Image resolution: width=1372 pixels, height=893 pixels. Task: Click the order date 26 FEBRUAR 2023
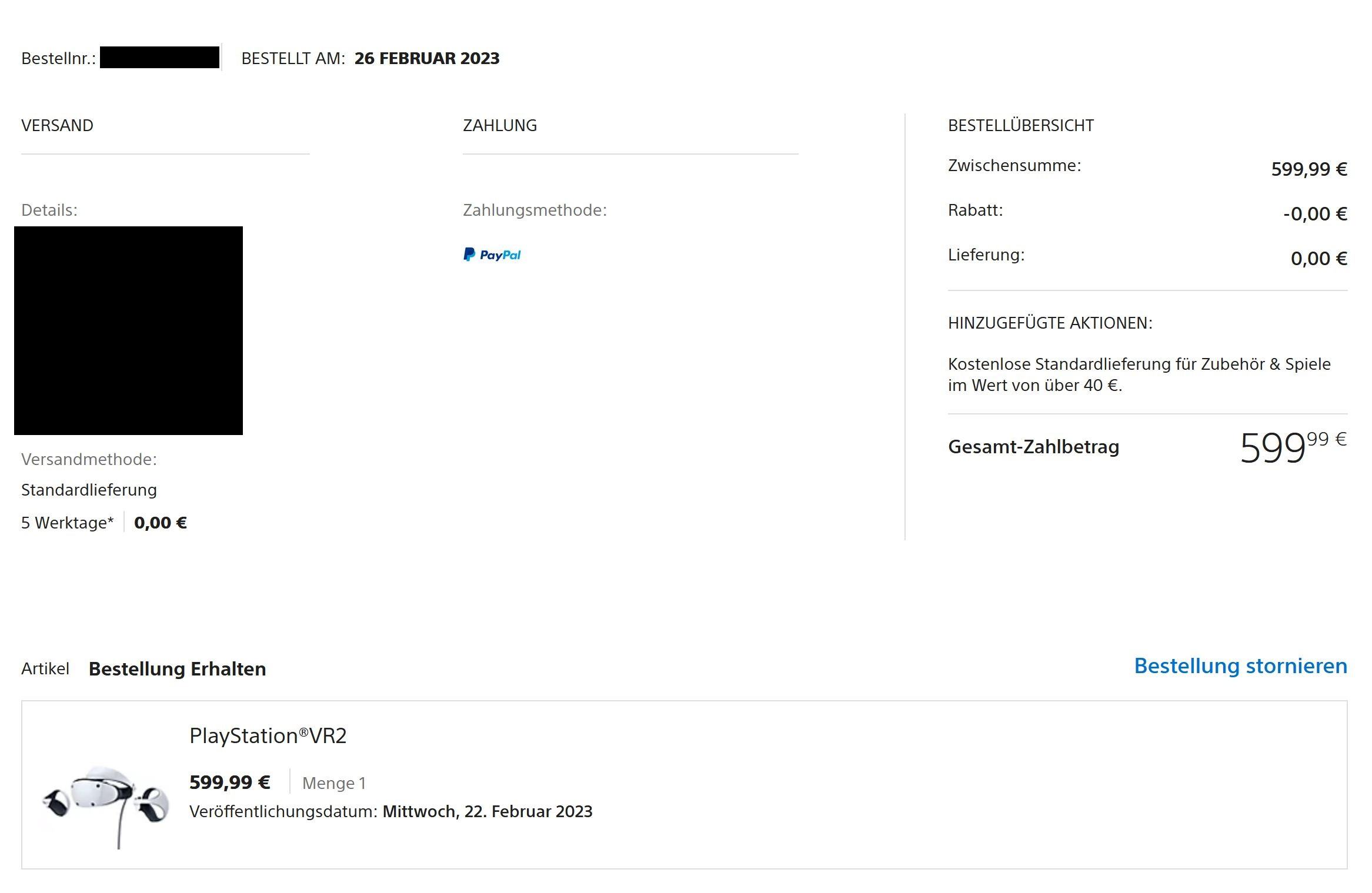pyautogui.click(x=427, y=58)
